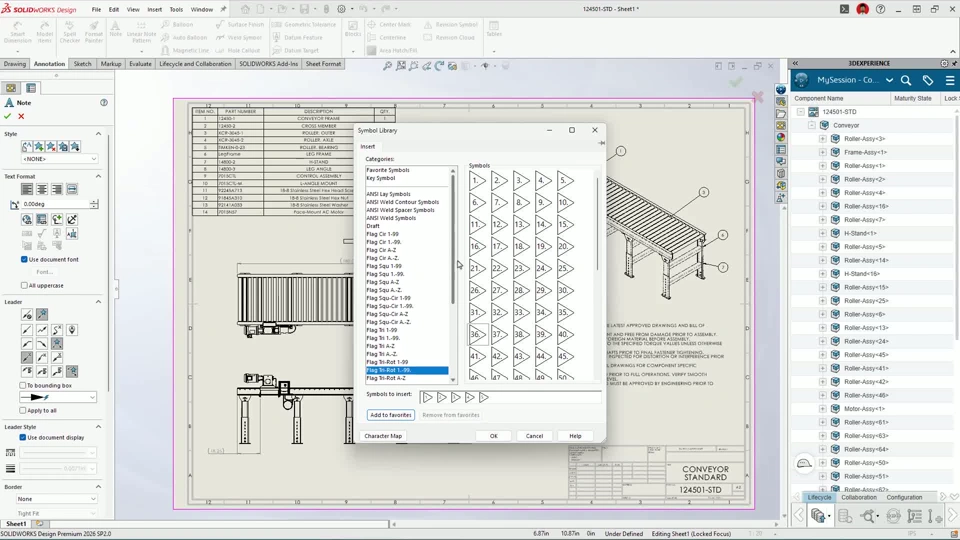
Task: Toggle Use document display checkbox
Action: click(x=23, y=438)
